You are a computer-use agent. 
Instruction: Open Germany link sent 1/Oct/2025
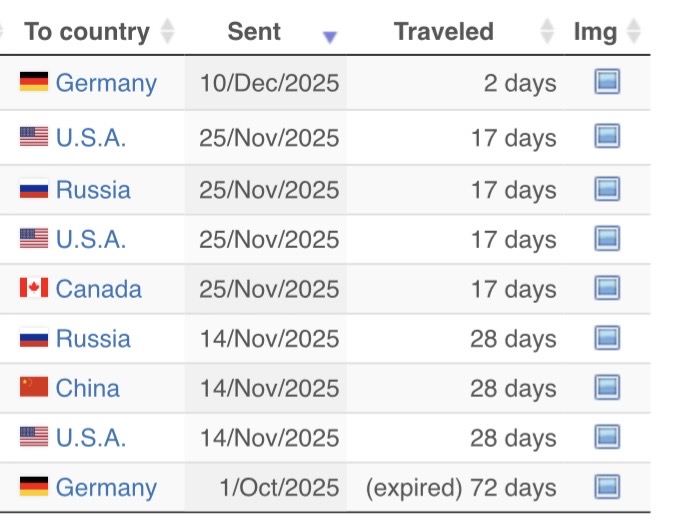click(x=106, y=487)
